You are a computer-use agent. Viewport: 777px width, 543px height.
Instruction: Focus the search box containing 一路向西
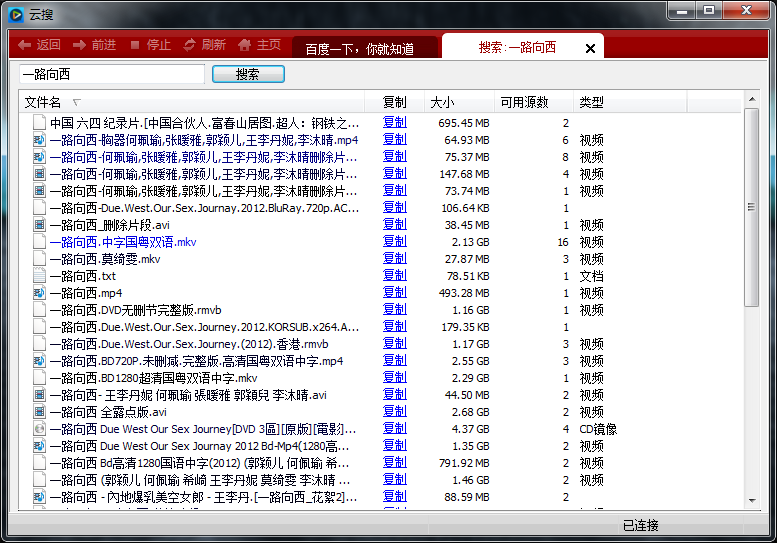pos(111,74)
